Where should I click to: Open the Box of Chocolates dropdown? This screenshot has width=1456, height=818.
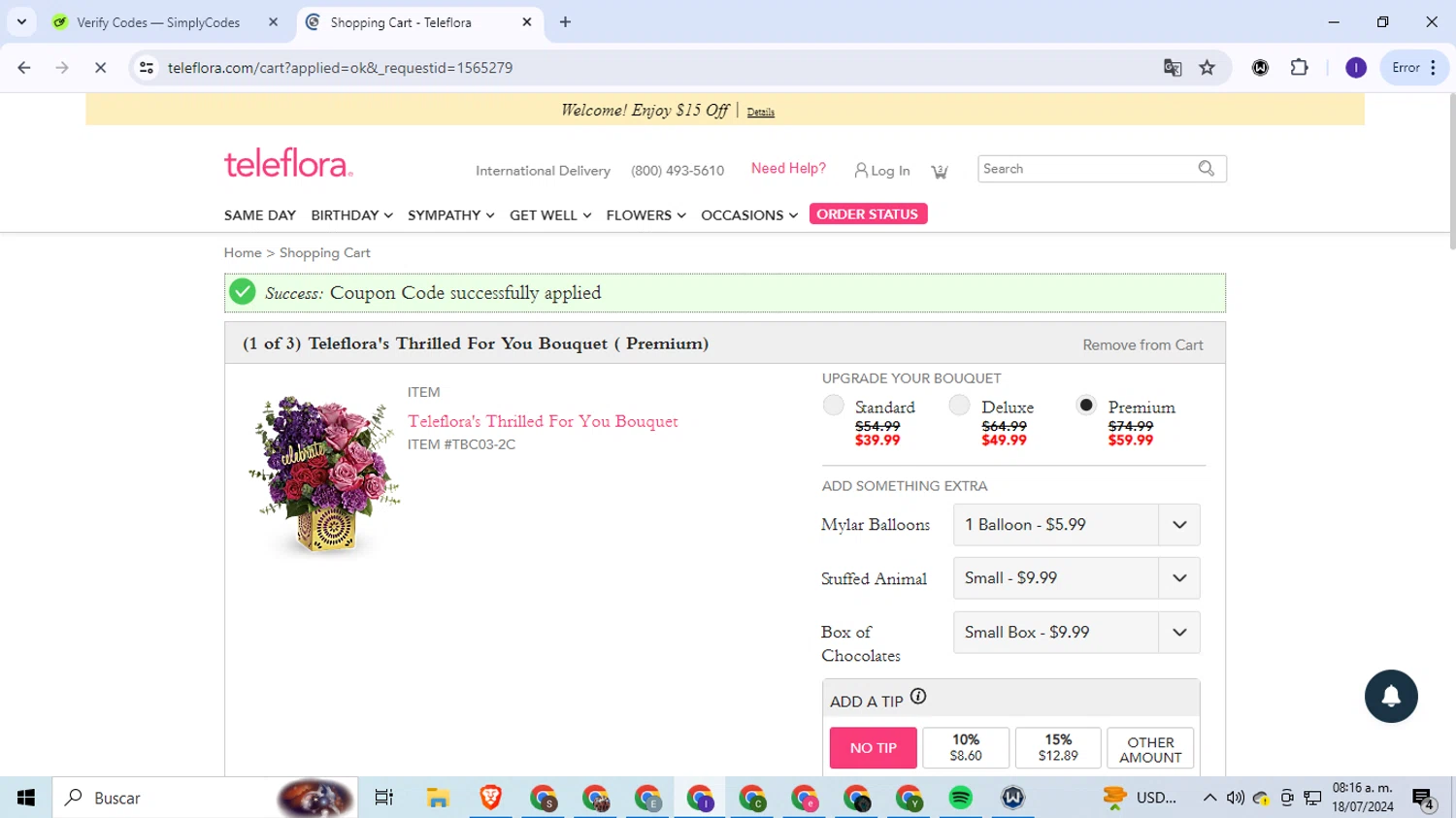[x=1076, y=633]
